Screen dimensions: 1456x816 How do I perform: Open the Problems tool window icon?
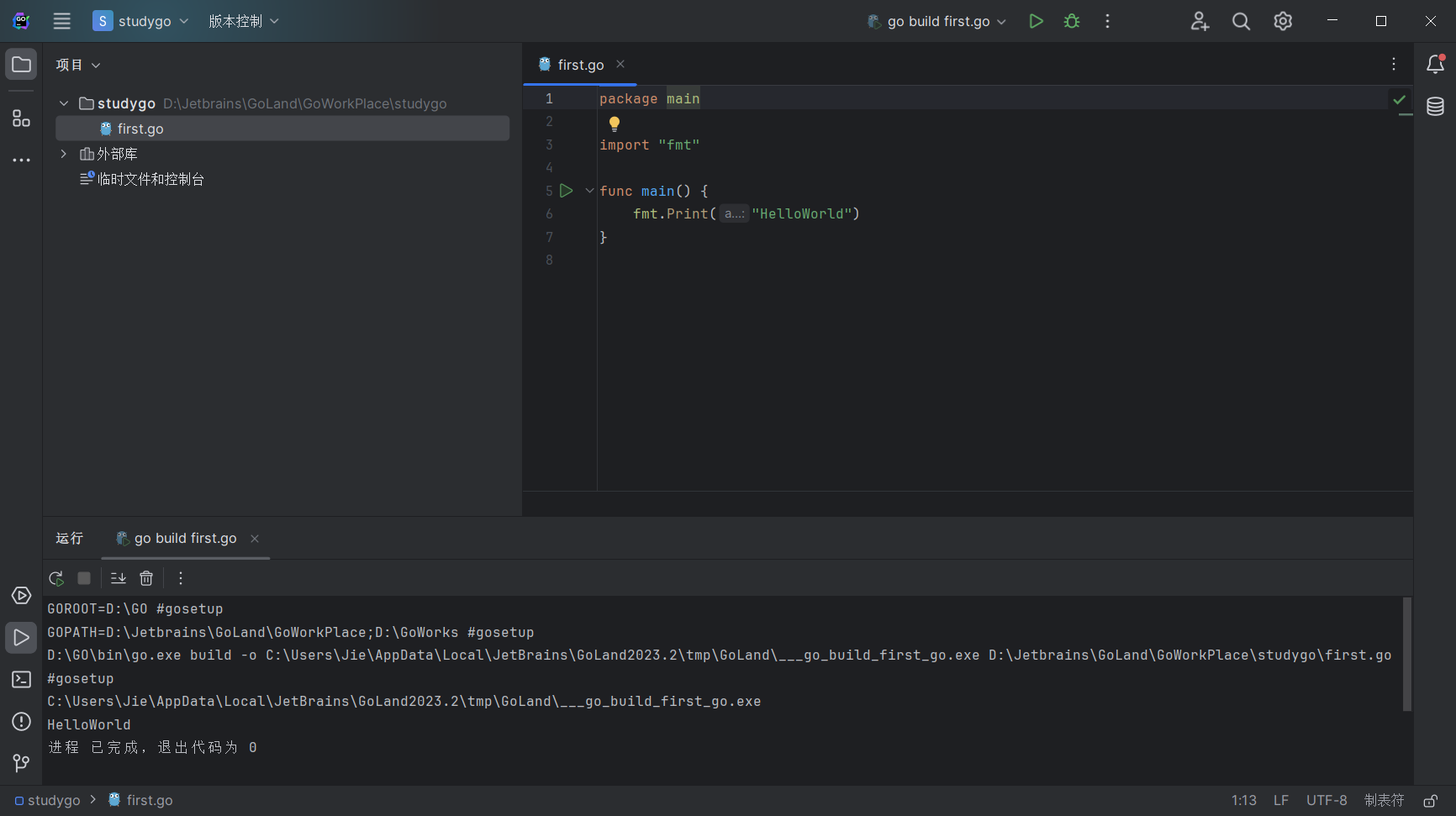pyautogui.click(x=21, y=722)
